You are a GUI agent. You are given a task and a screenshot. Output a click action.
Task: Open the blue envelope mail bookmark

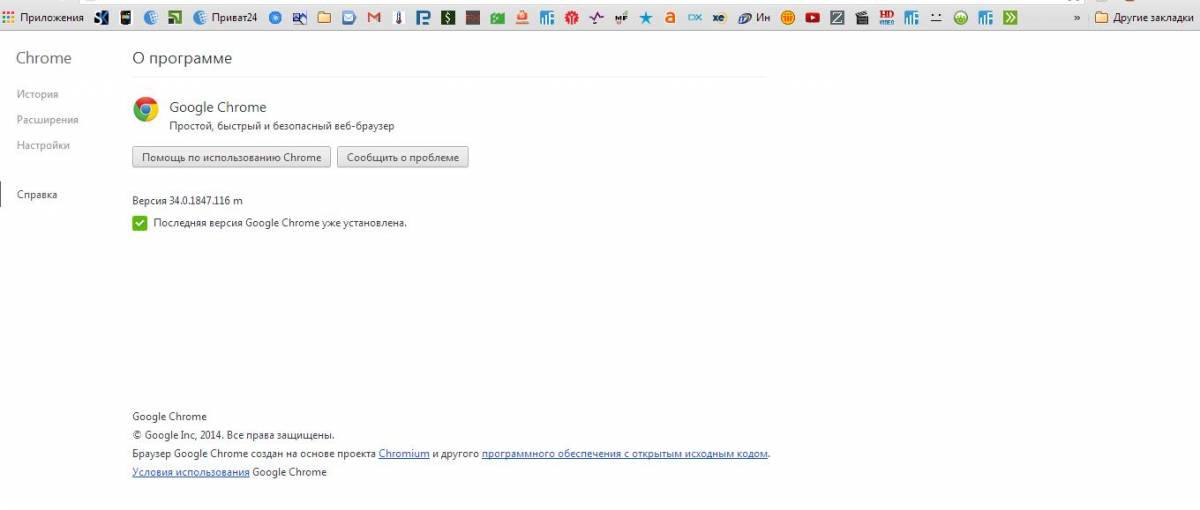click(349, 17)
